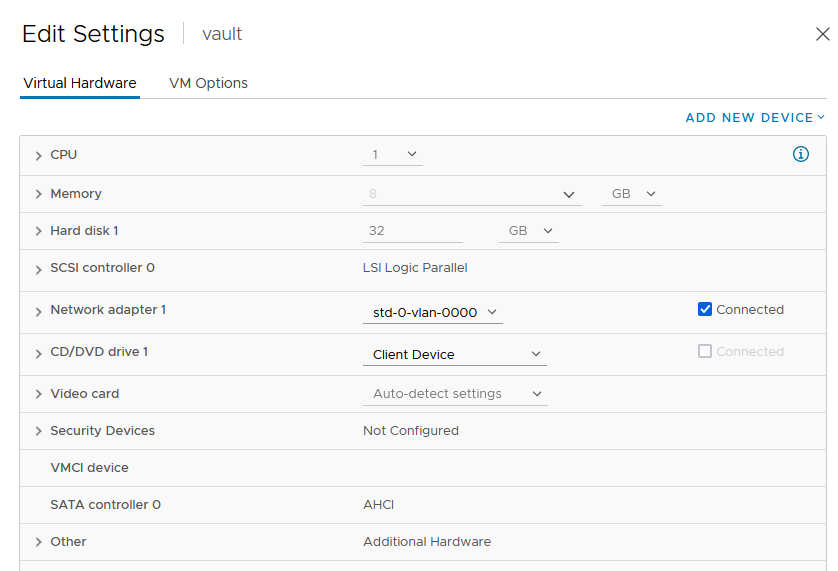
Task: Click the AHCI value text
Action: point(378,505)
